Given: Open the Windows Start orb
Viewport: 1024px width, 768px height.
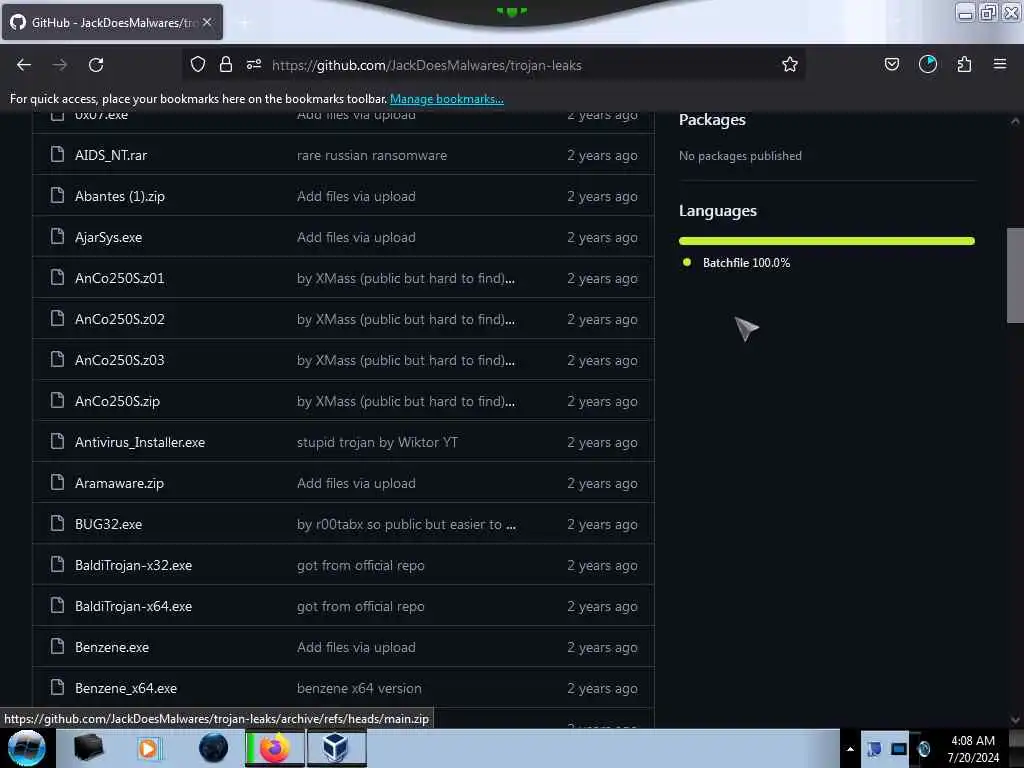Looking at the screenshot, I should pyautogui.click(x=27, y=748).
